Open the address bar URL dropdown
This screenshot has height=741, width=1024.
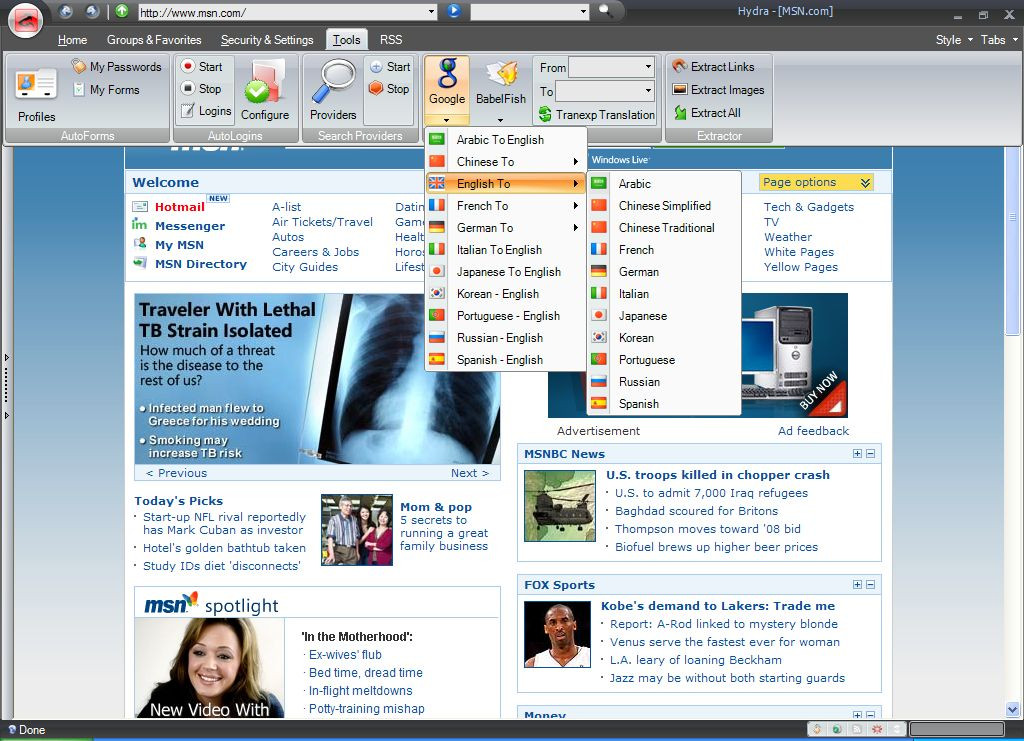point(431,12)
